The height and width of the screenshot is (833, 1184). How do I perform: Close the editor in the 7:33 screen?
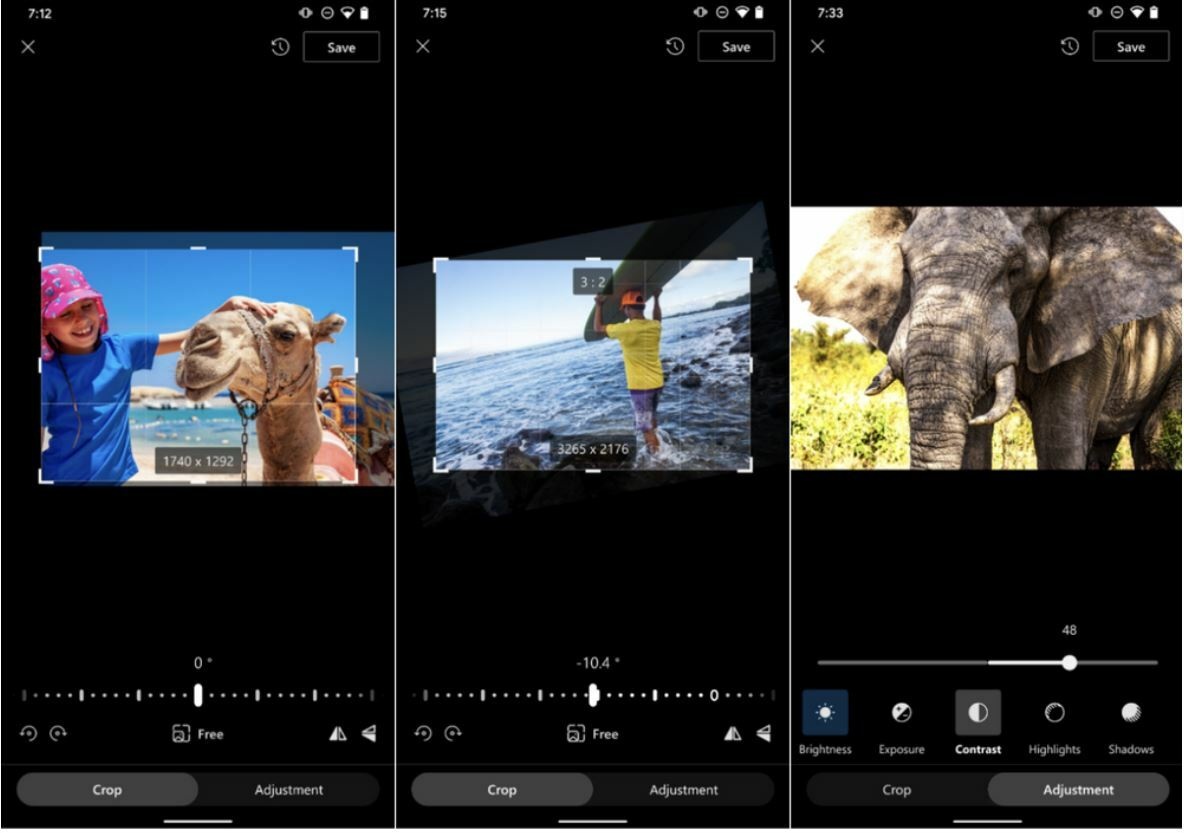point(818,46)
